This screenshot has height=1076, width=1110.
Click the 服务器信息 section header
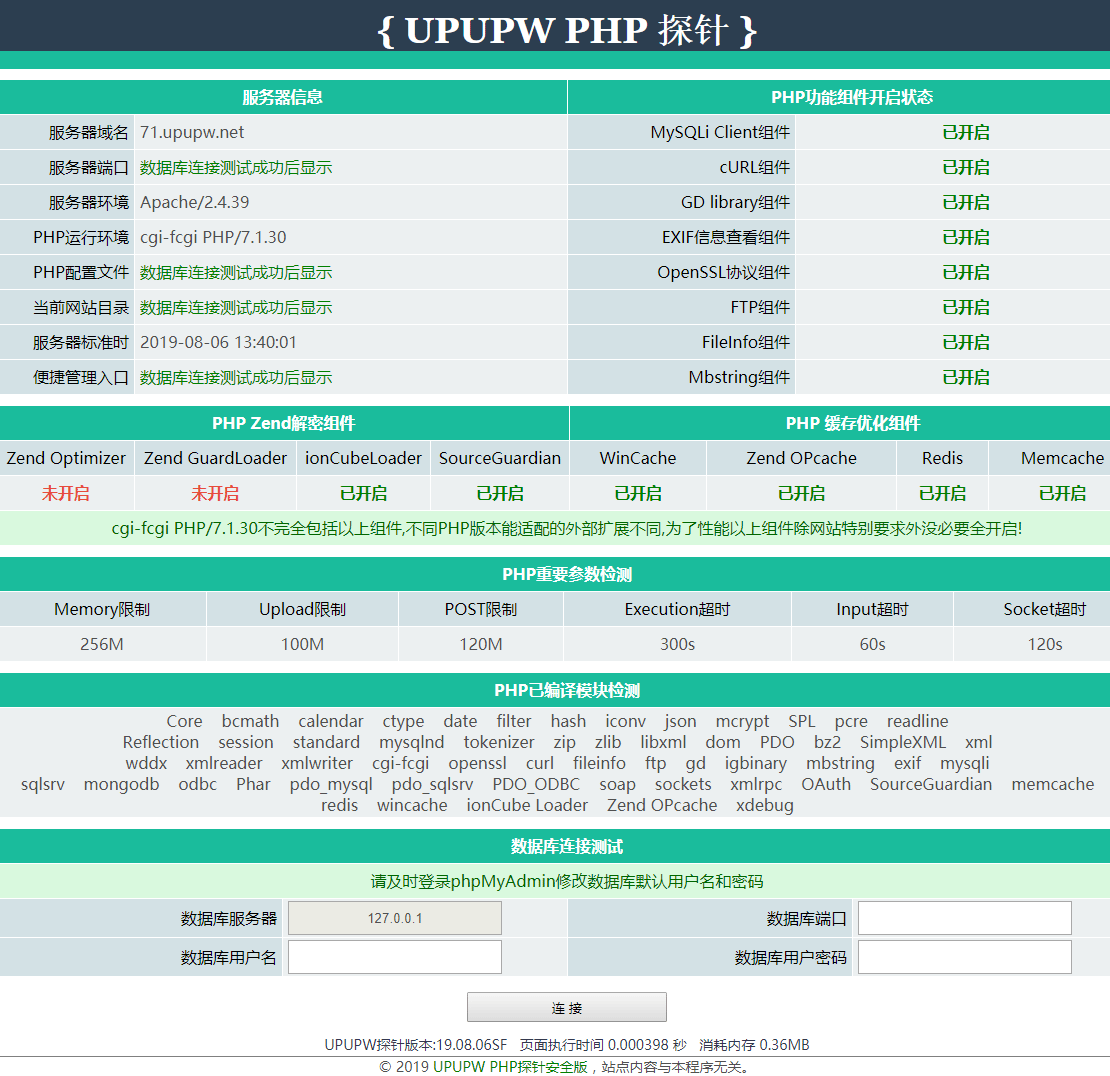coord(282,97)
